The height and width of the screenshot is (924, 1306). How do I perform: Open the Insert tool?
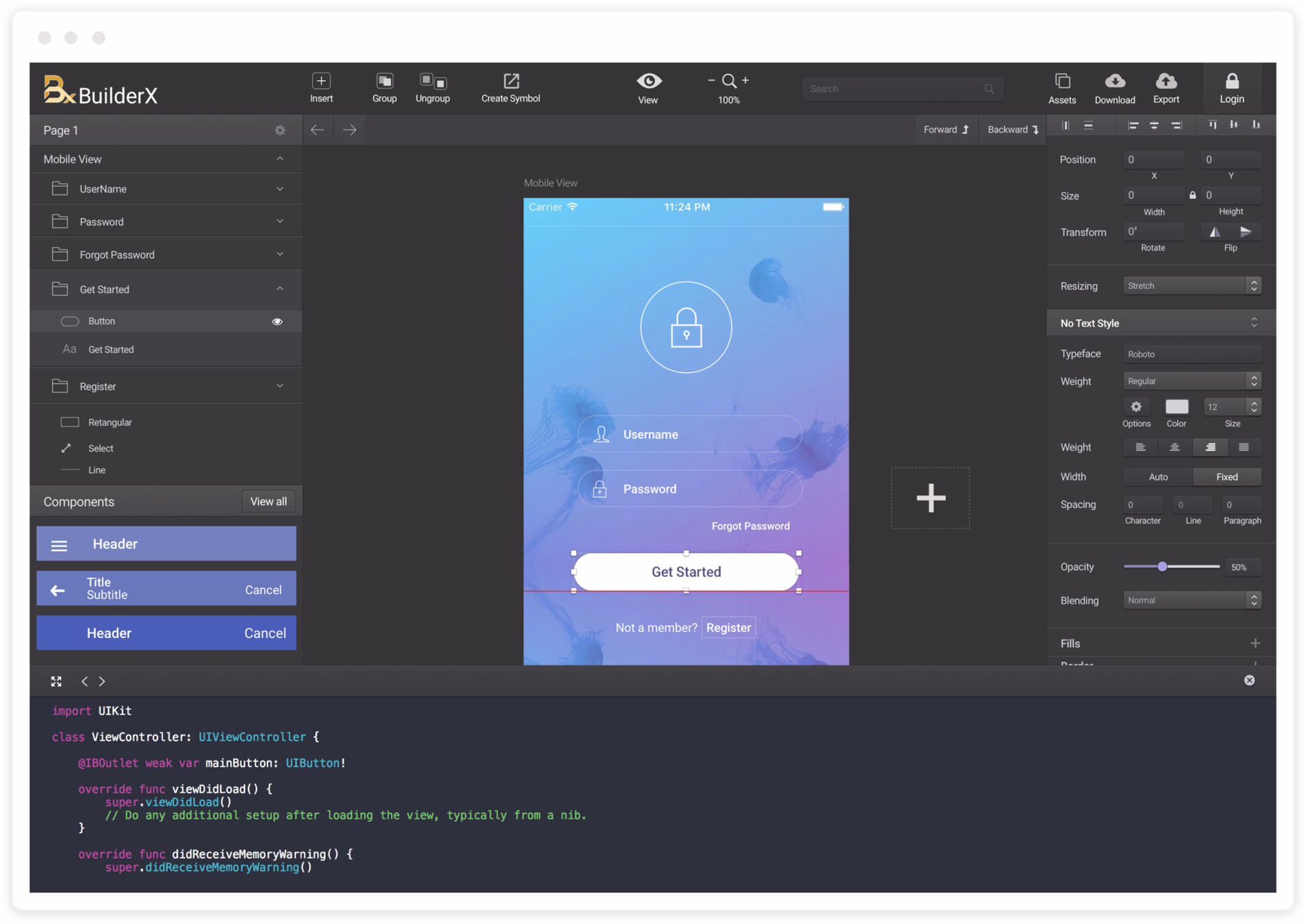pos(321,88)
